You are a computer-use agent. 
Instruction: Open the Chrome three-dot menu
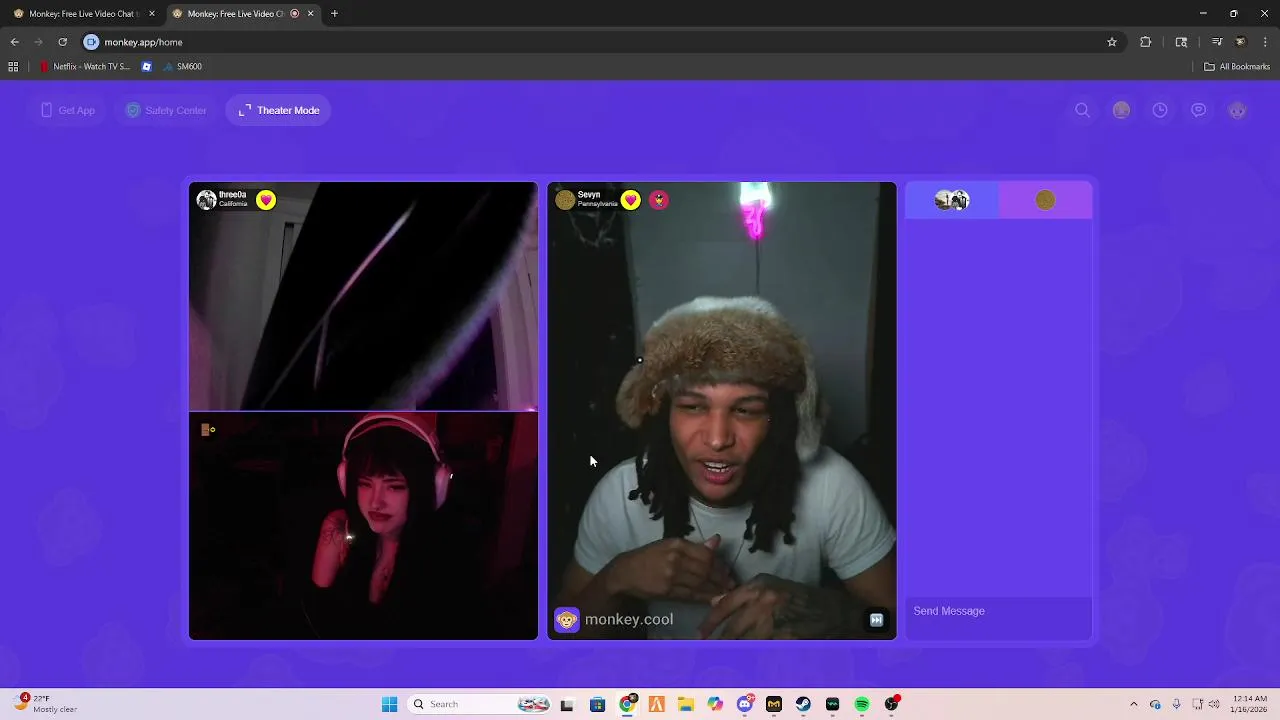[x=1266, y=42]
